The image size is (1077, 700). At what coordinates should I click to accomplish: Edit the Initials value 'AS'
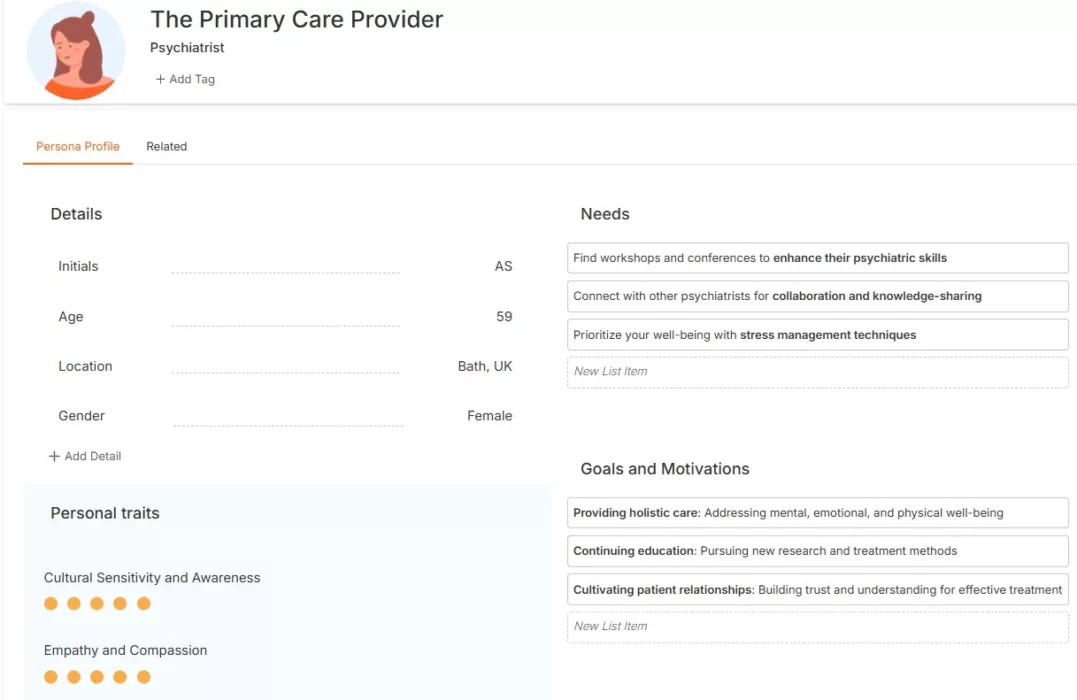click(503, 266)
